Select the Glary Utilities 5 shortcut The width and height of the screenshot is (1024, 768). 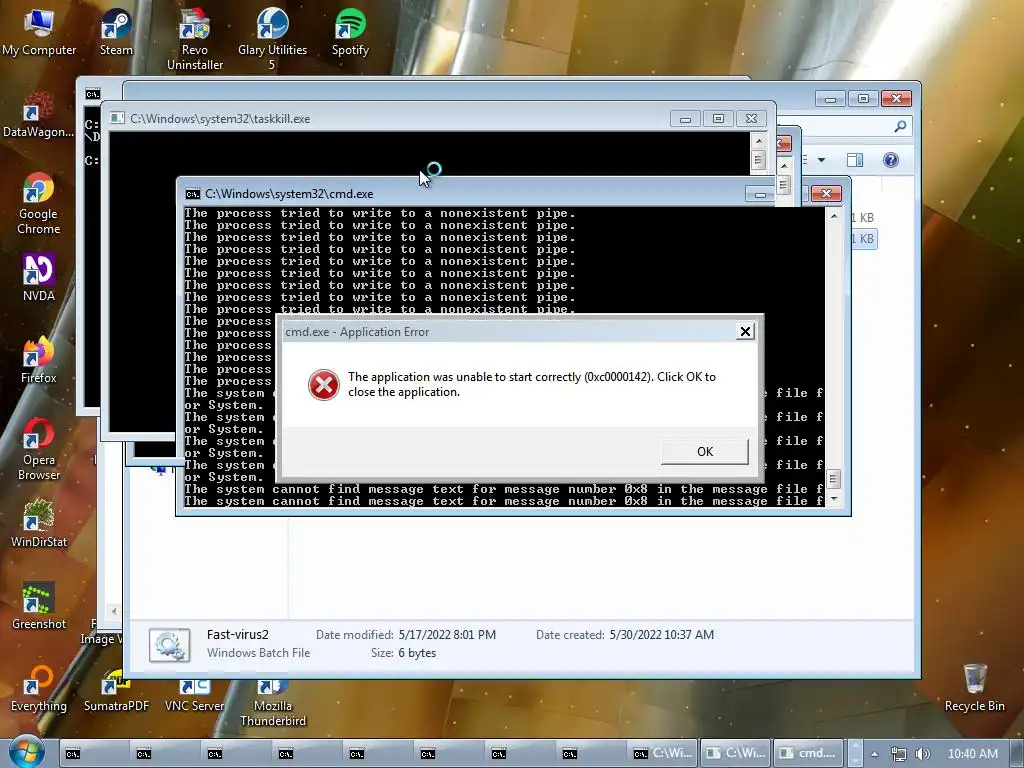tap(272, 39)
